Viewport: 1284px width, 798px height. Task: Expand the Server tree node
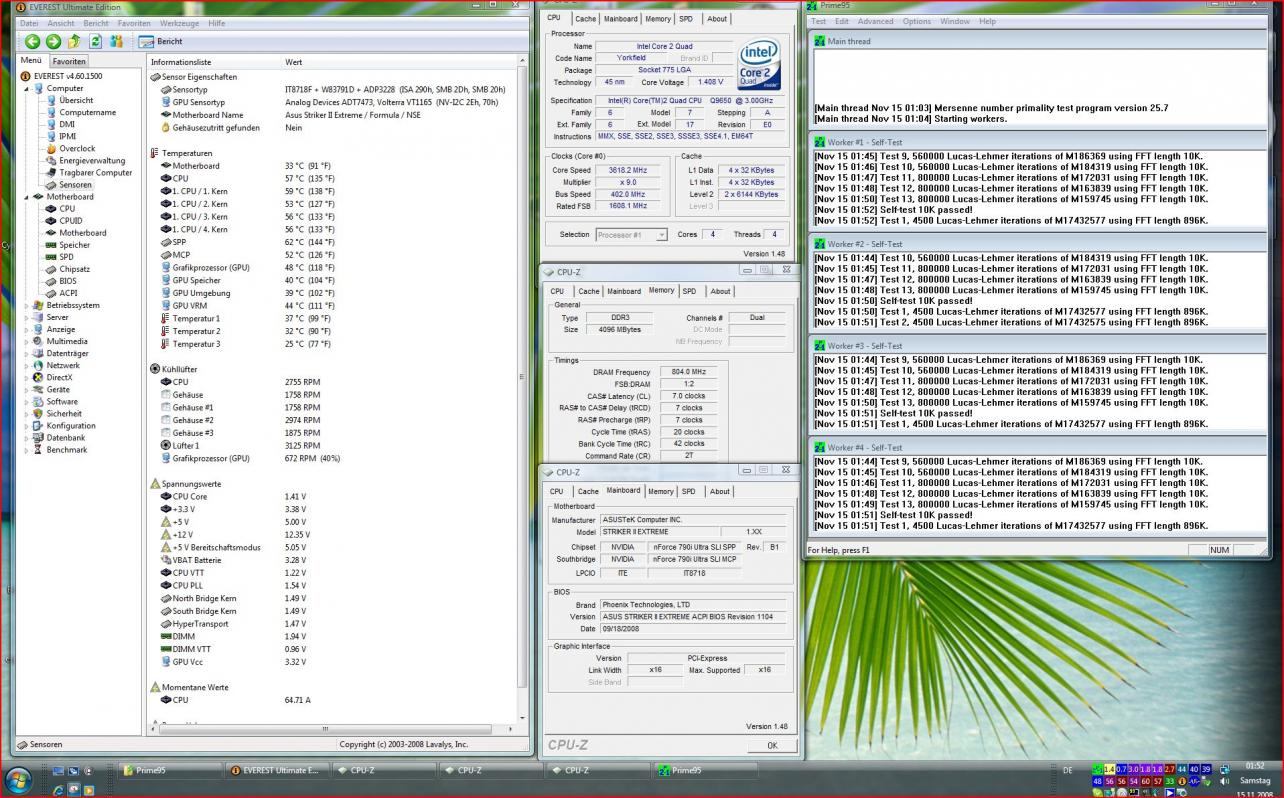(27, 317)
